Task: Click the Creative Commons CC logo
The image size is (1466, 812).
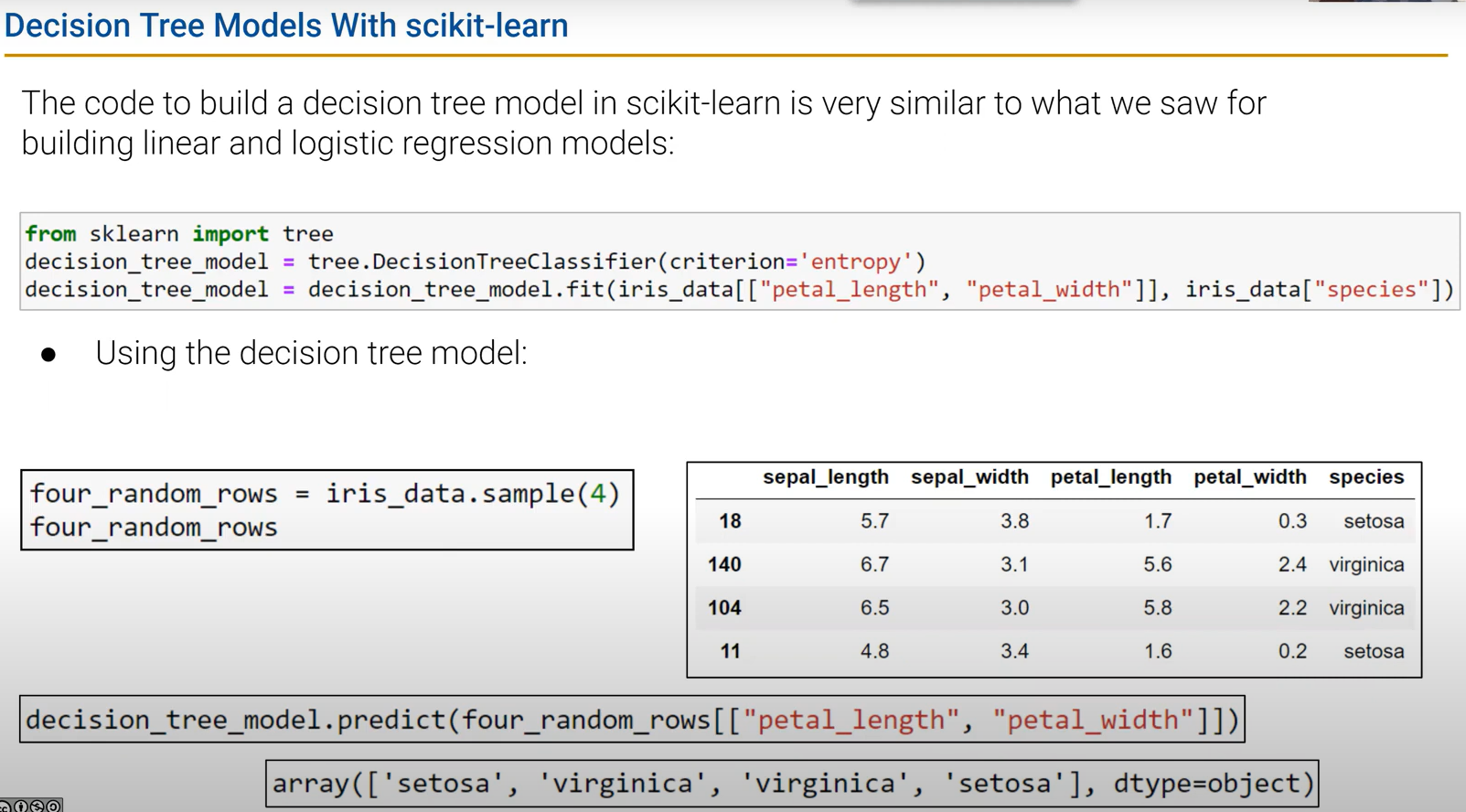Action: click(x=5, y=807)
